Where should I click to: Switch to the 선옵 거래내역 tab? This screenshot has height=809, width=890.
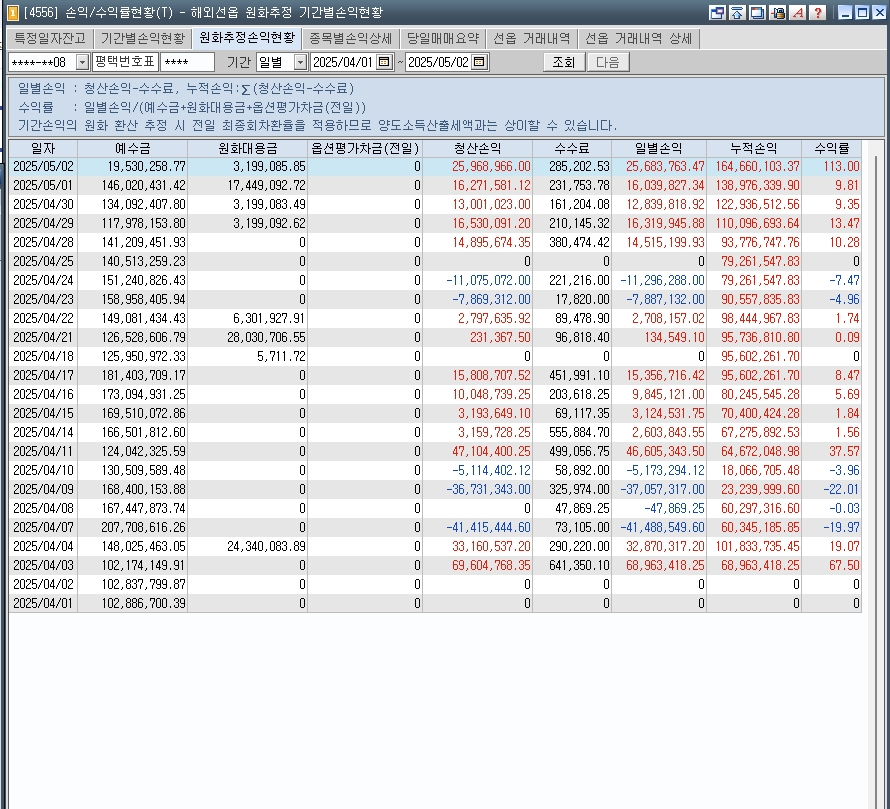531,39
